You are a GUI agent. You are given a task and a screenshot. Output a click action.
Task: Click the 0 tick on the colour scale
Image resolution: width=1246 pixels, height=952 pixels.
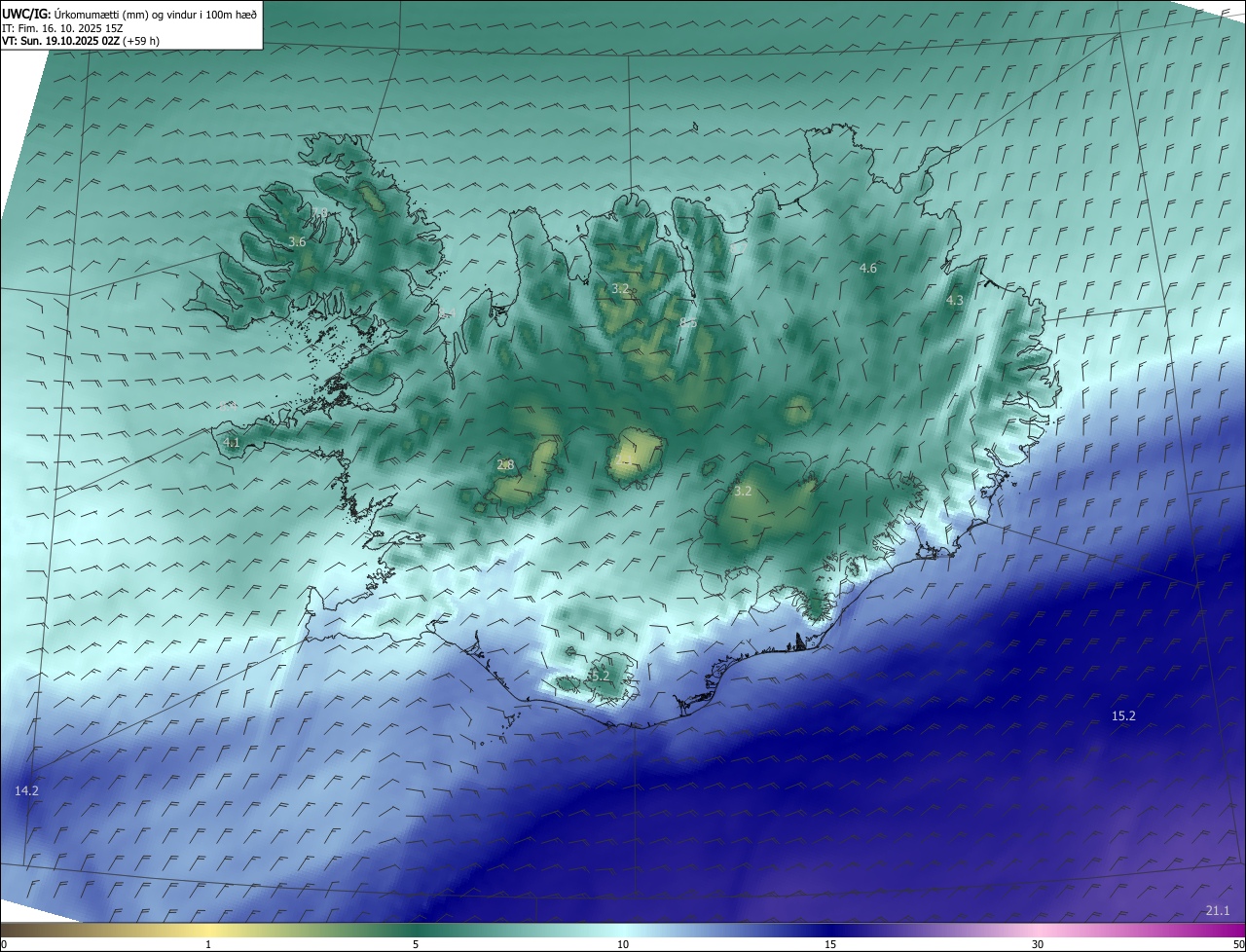(x=4, y=944)
